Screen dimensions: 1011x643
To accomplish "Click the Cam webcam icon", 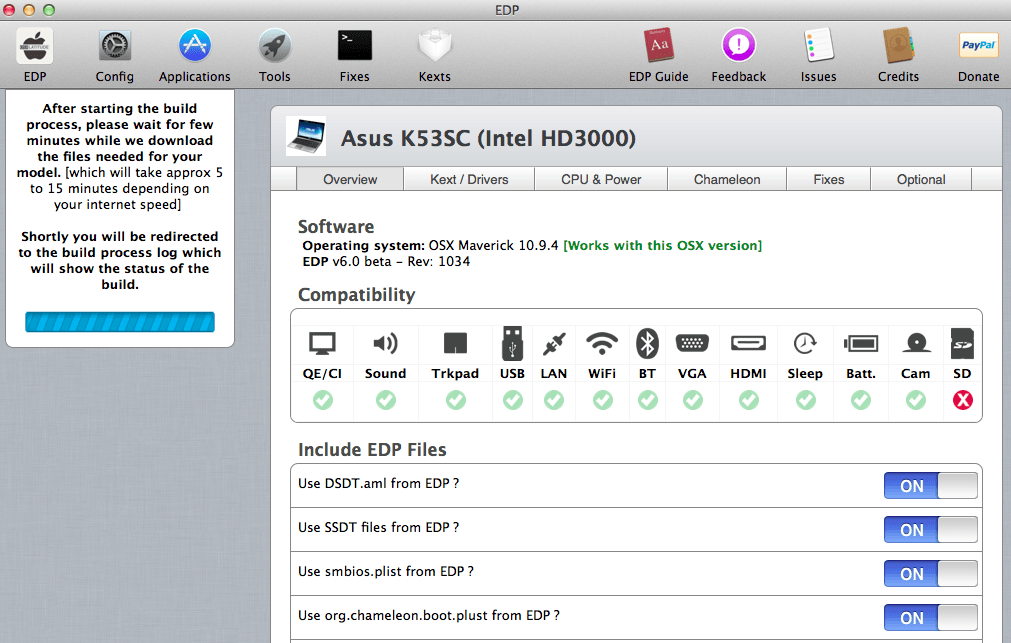I will point(916,343).
